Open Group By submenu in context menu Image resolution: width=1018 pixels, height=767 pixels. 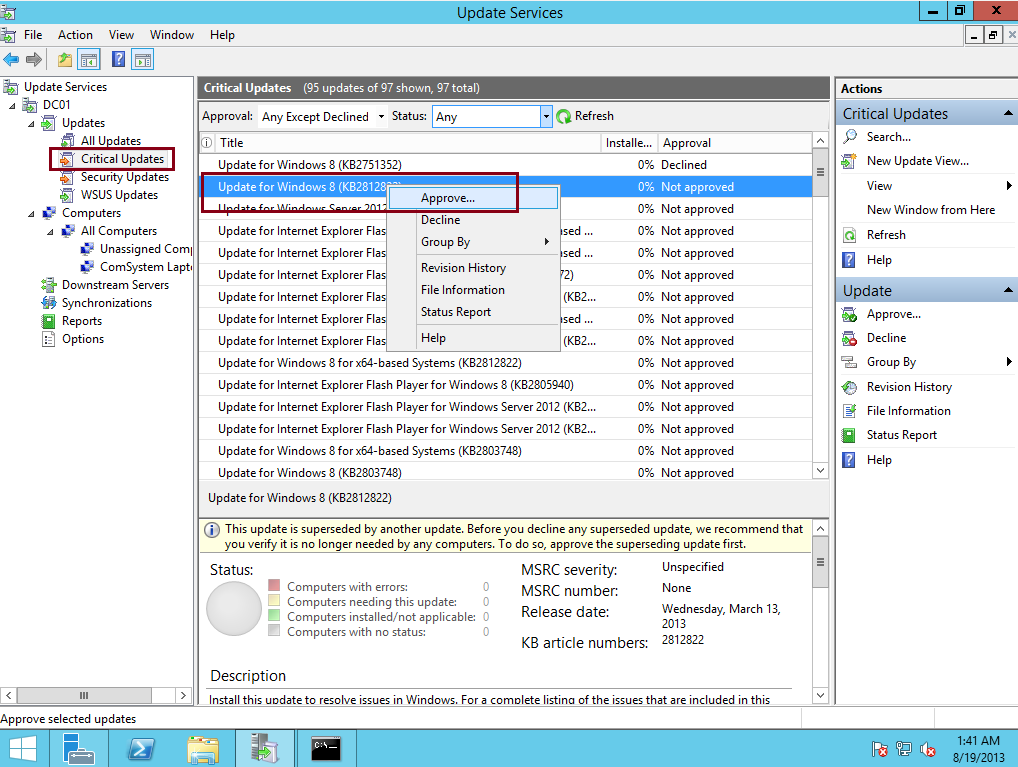(473, 242)
